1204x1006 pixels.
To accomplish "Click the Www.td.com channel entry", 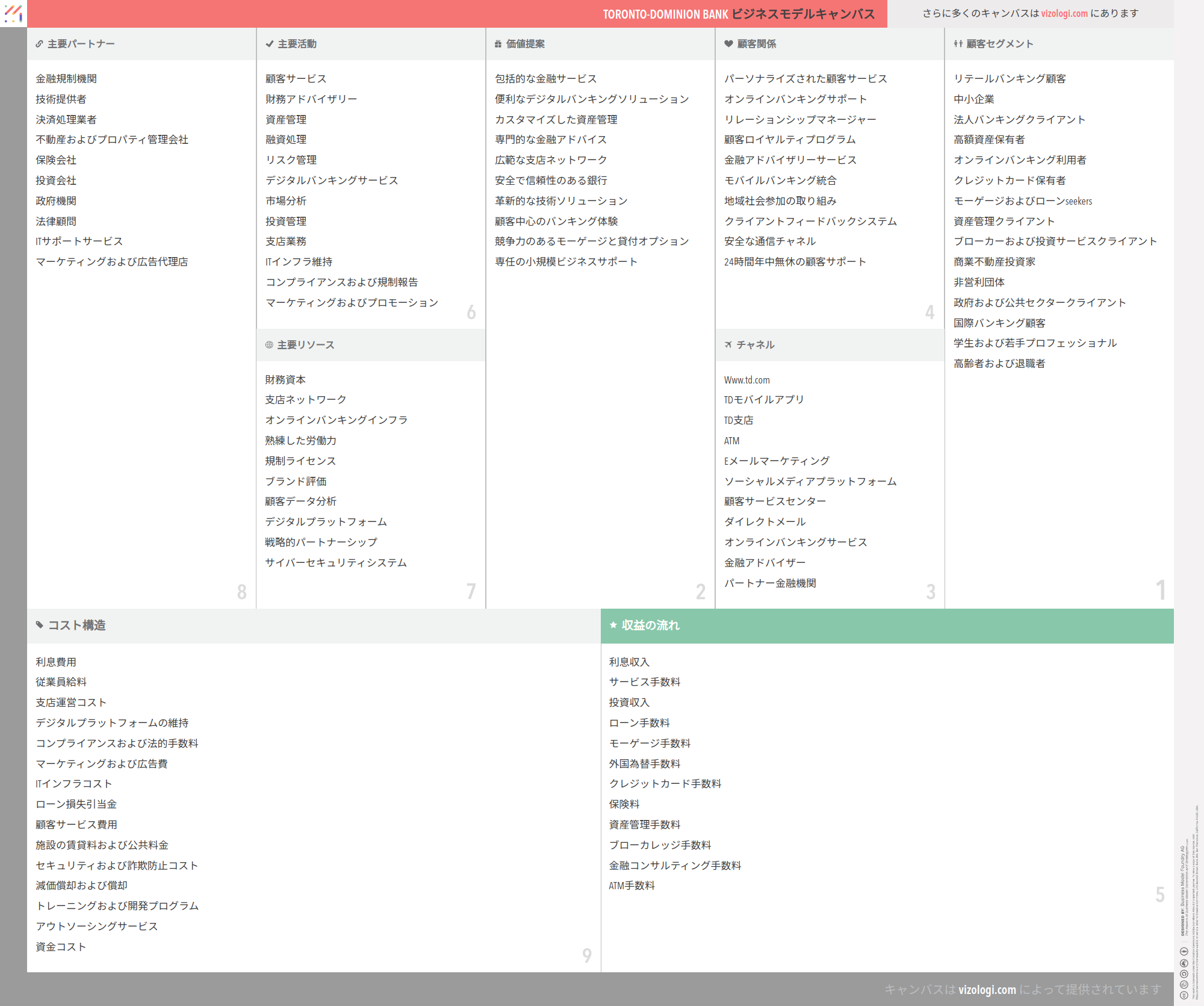I will coord(746,380).
